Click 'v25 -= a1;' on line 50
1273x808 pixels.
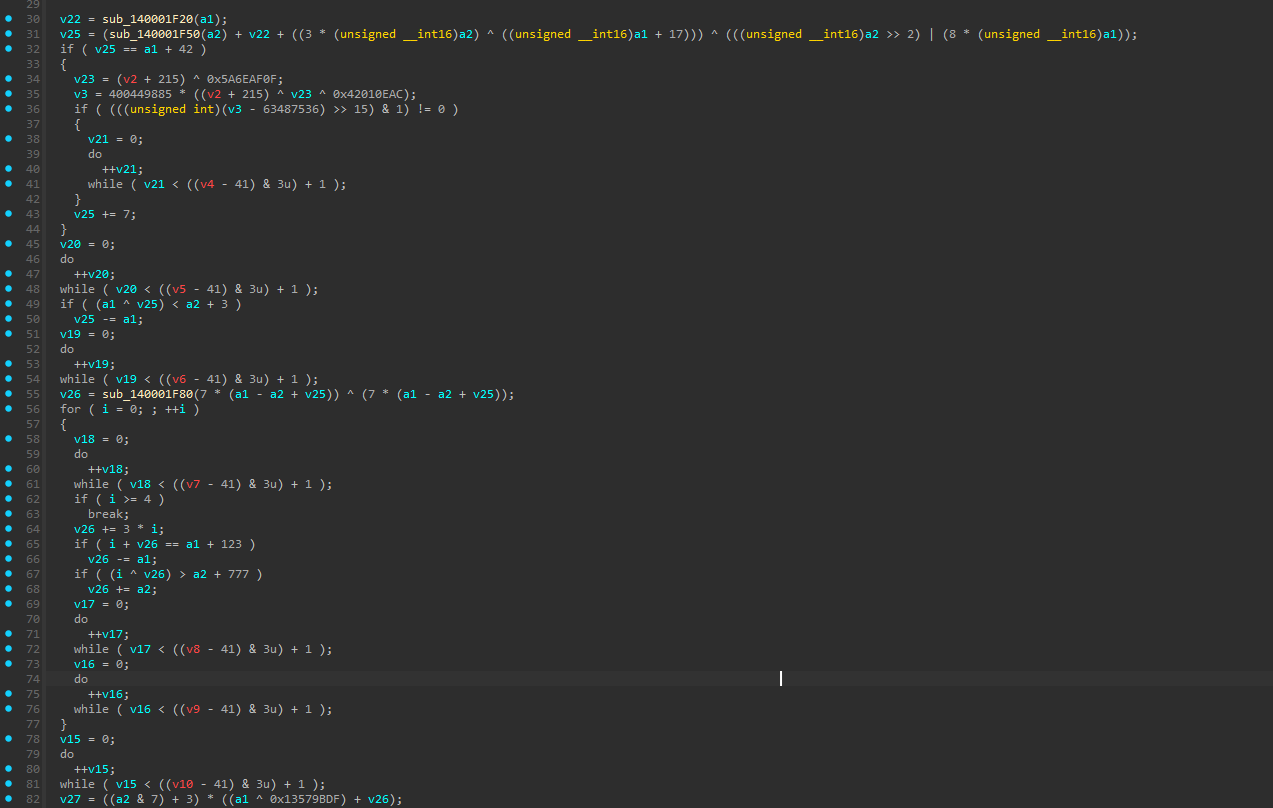coord(109,319)
